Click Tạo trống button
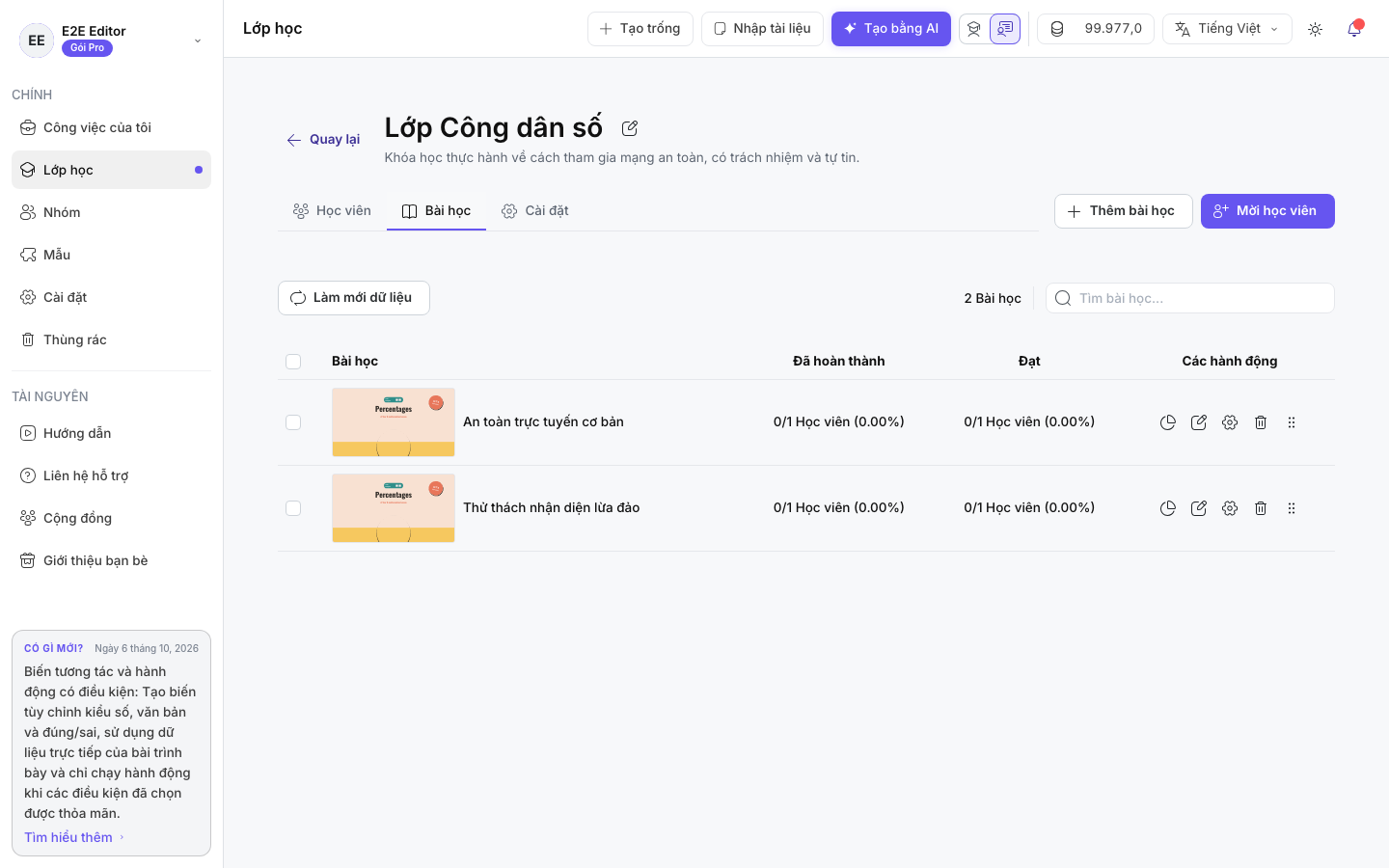 [x=640, y=29]
